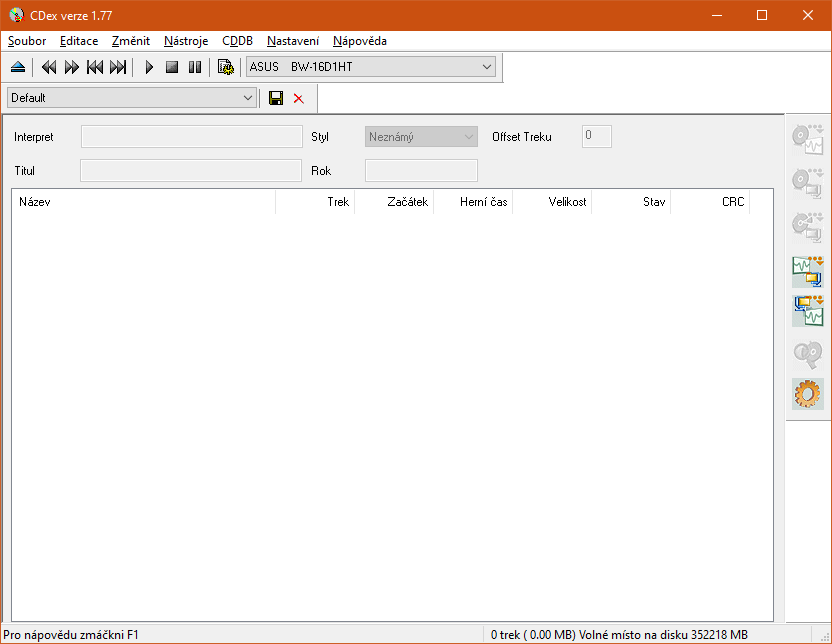The width and height of the screenshot is (832, 644).
Task: Click the fast forward playback button
Action: tap(71, 68)
